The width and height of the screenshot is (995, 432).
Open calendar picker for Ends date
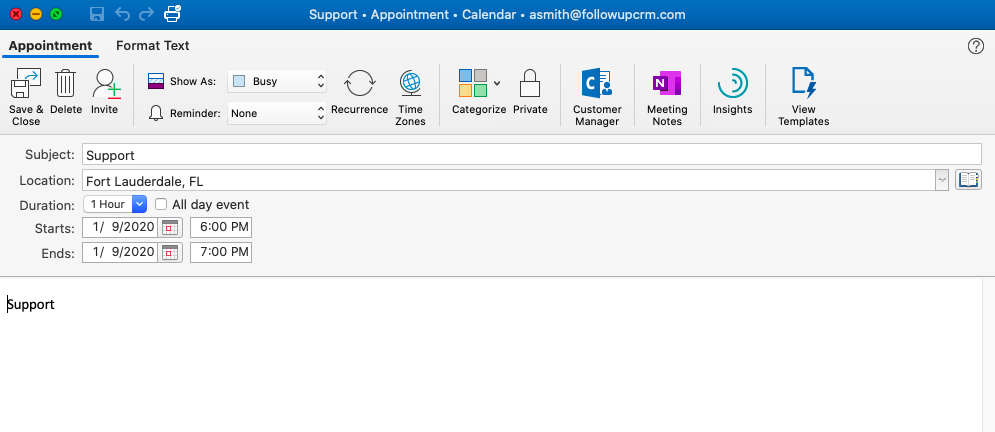(170, 252)
